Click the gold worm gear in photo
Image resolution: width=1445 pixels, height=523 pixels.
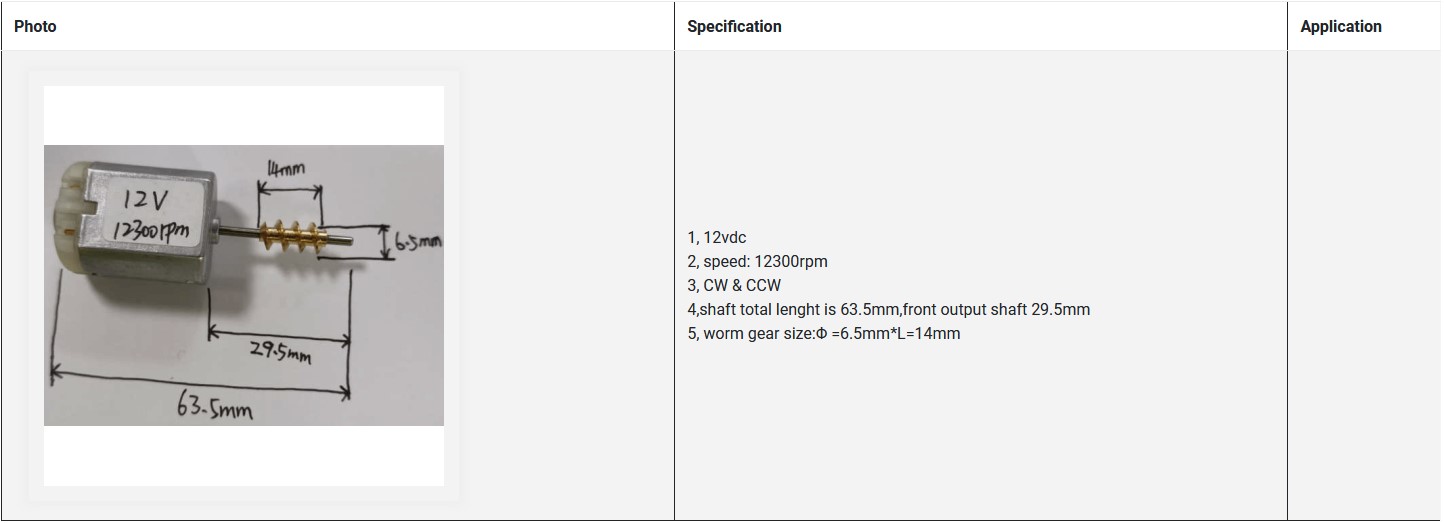pos(292,237)
